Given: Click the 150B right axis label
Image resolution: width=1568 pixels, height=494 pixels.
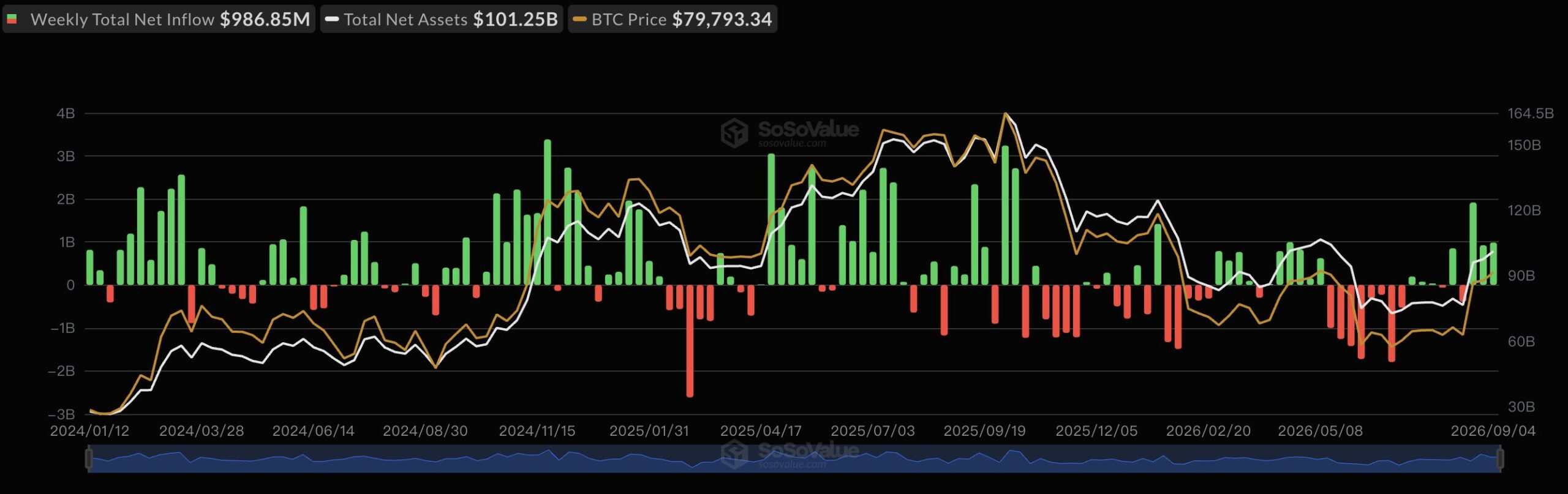Looking at the screenshot, I should 1525,145.
